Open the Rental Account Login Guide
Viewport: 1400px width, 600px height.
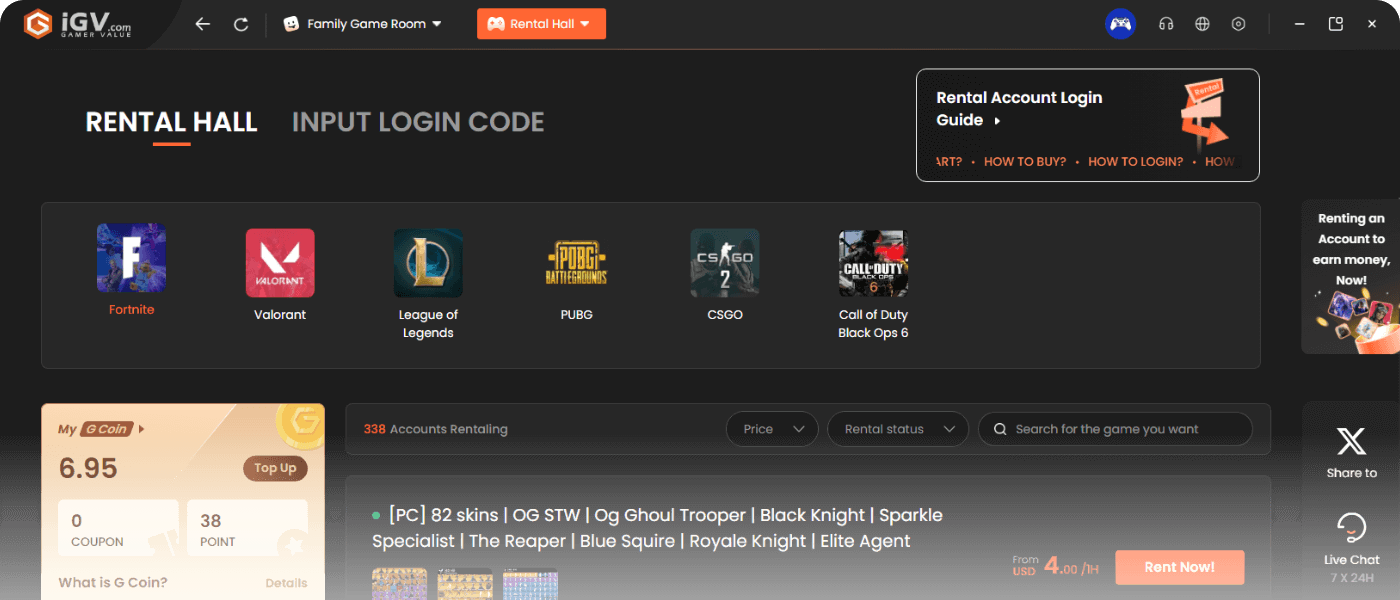pos(1019,109)
